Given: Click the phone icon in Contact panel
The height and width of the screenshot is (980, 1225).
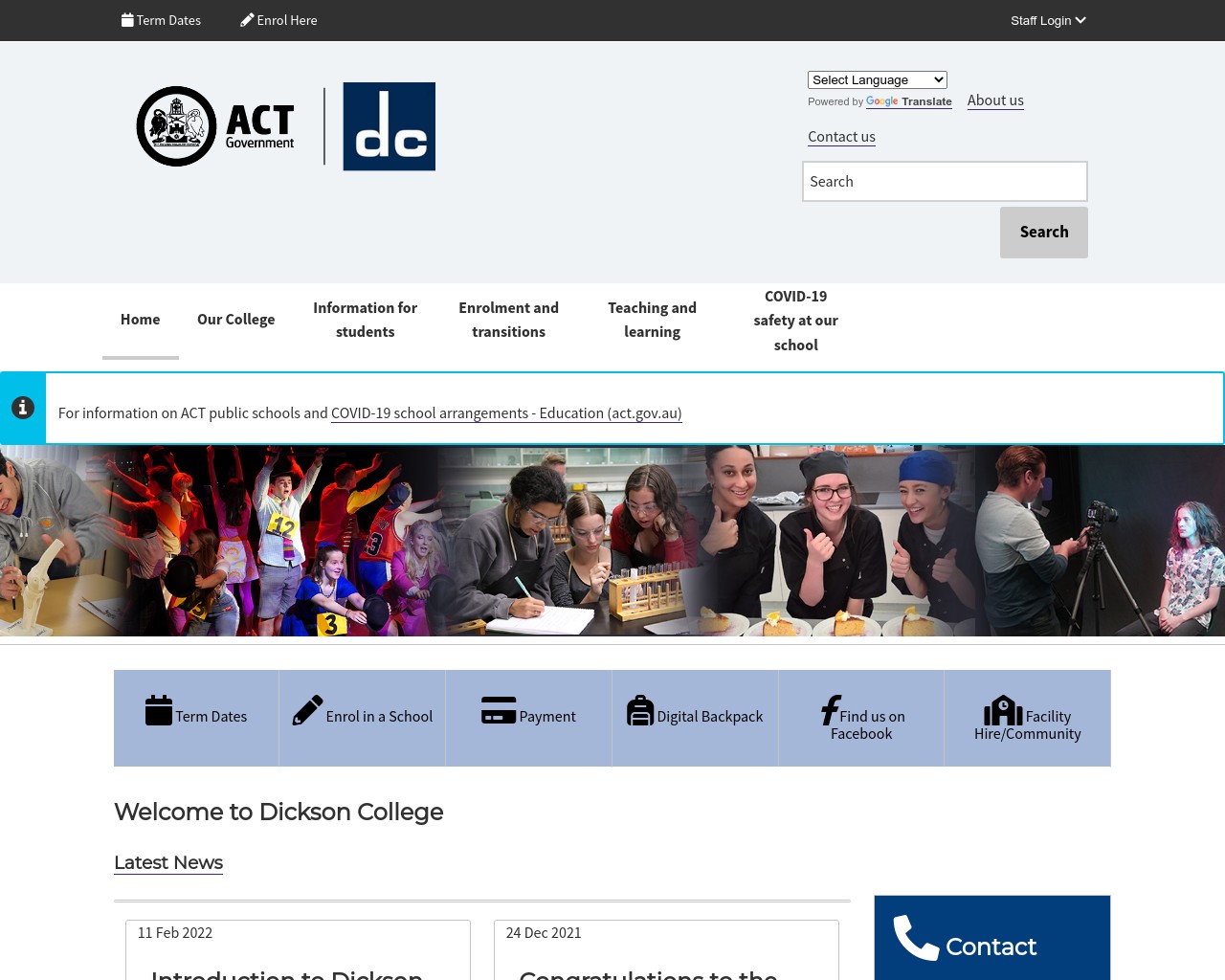Looking at the screenshot, I should coord(916,938).
